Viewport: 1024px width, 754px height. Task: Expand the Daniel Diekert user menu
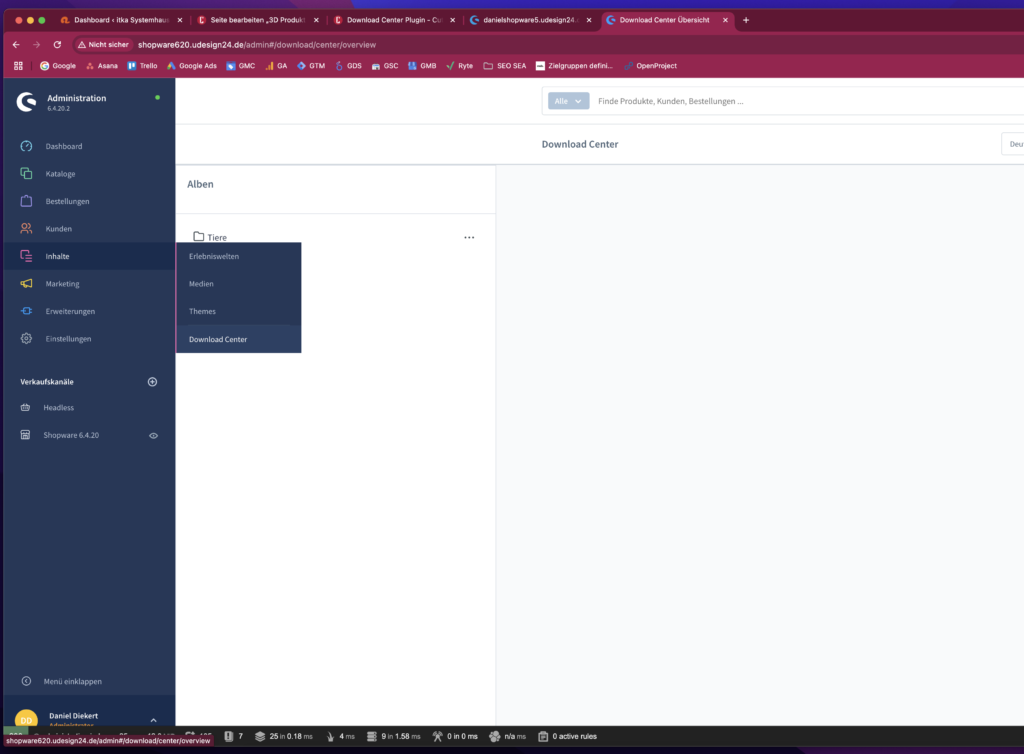pyautogui.click(x=153, y=720)
